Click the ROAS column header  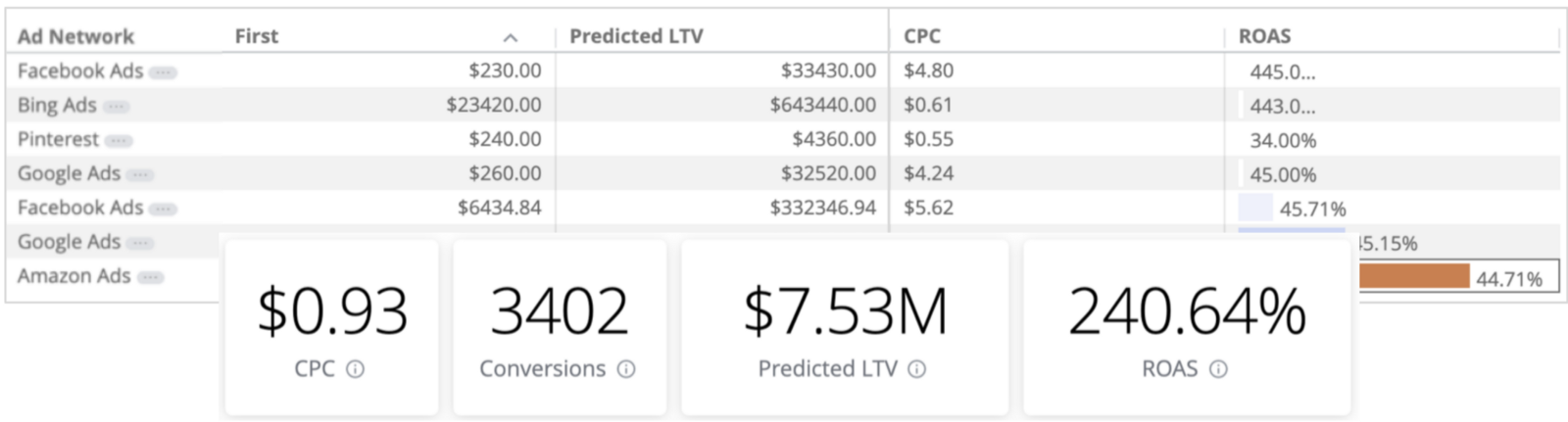[x=1264, y=36]
